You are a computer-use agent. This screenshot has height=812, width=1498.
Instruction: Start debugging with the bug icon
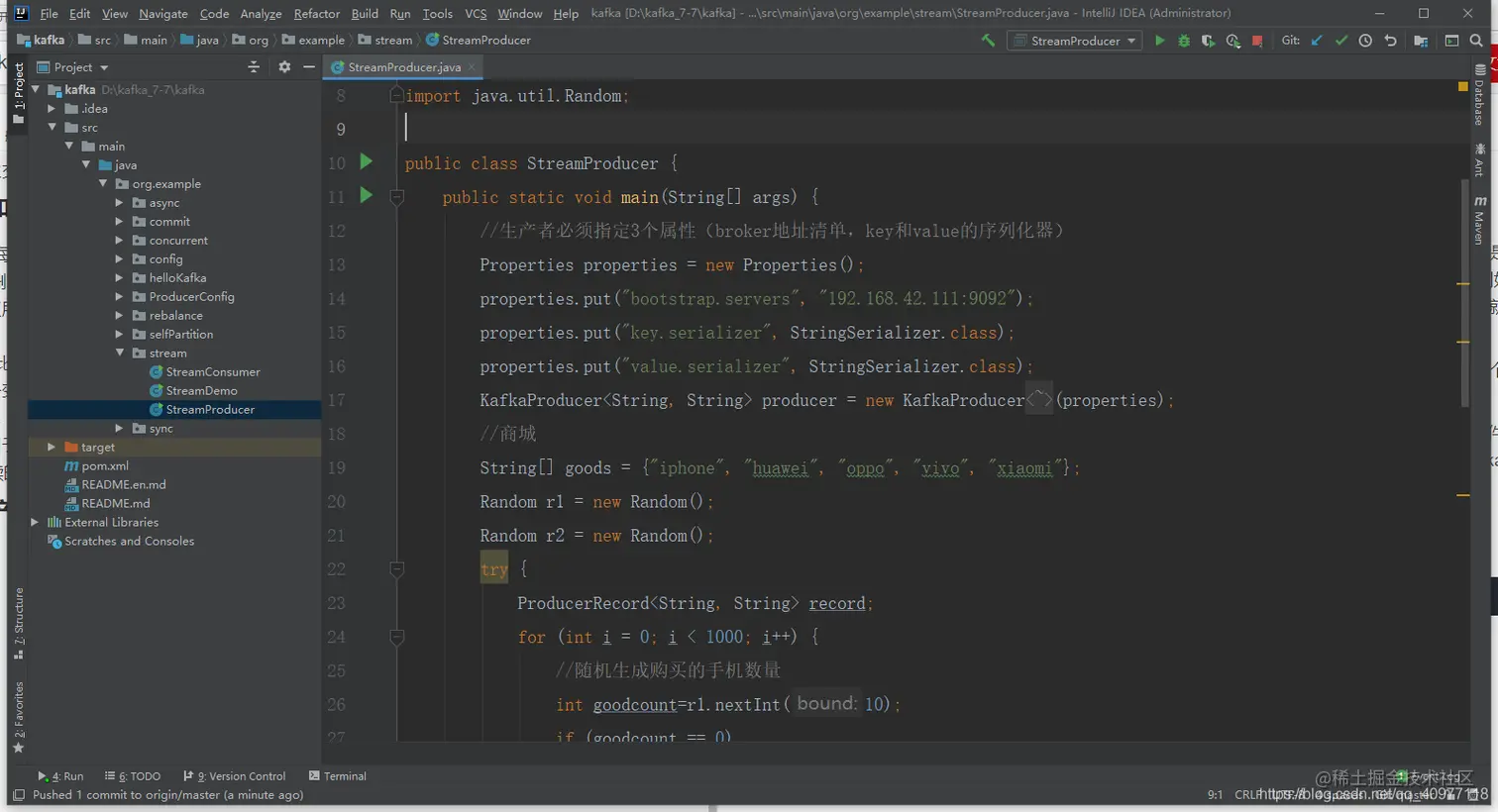coord(1184,41)
